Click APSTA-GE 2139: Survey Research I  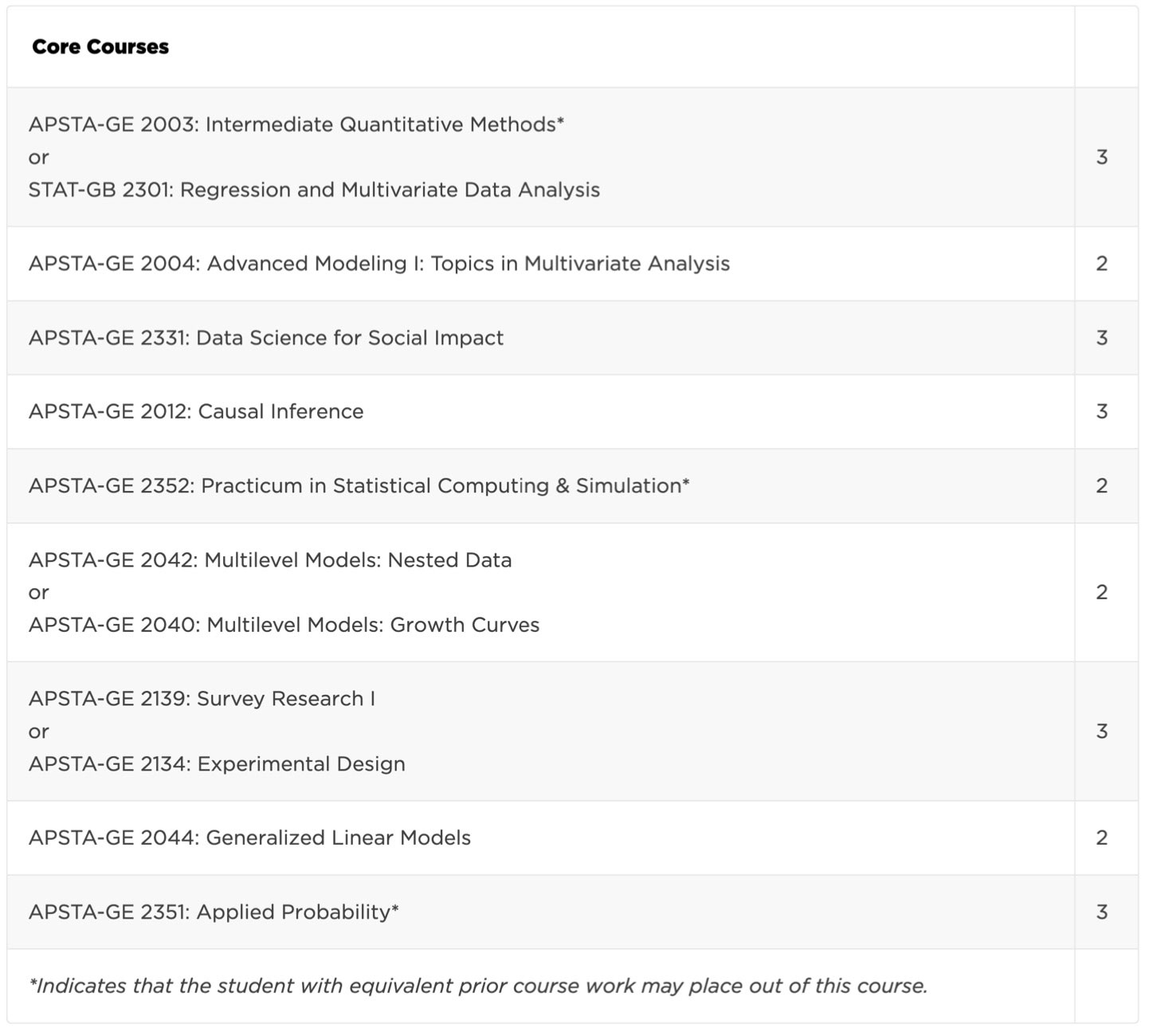[x=202, y=699]
